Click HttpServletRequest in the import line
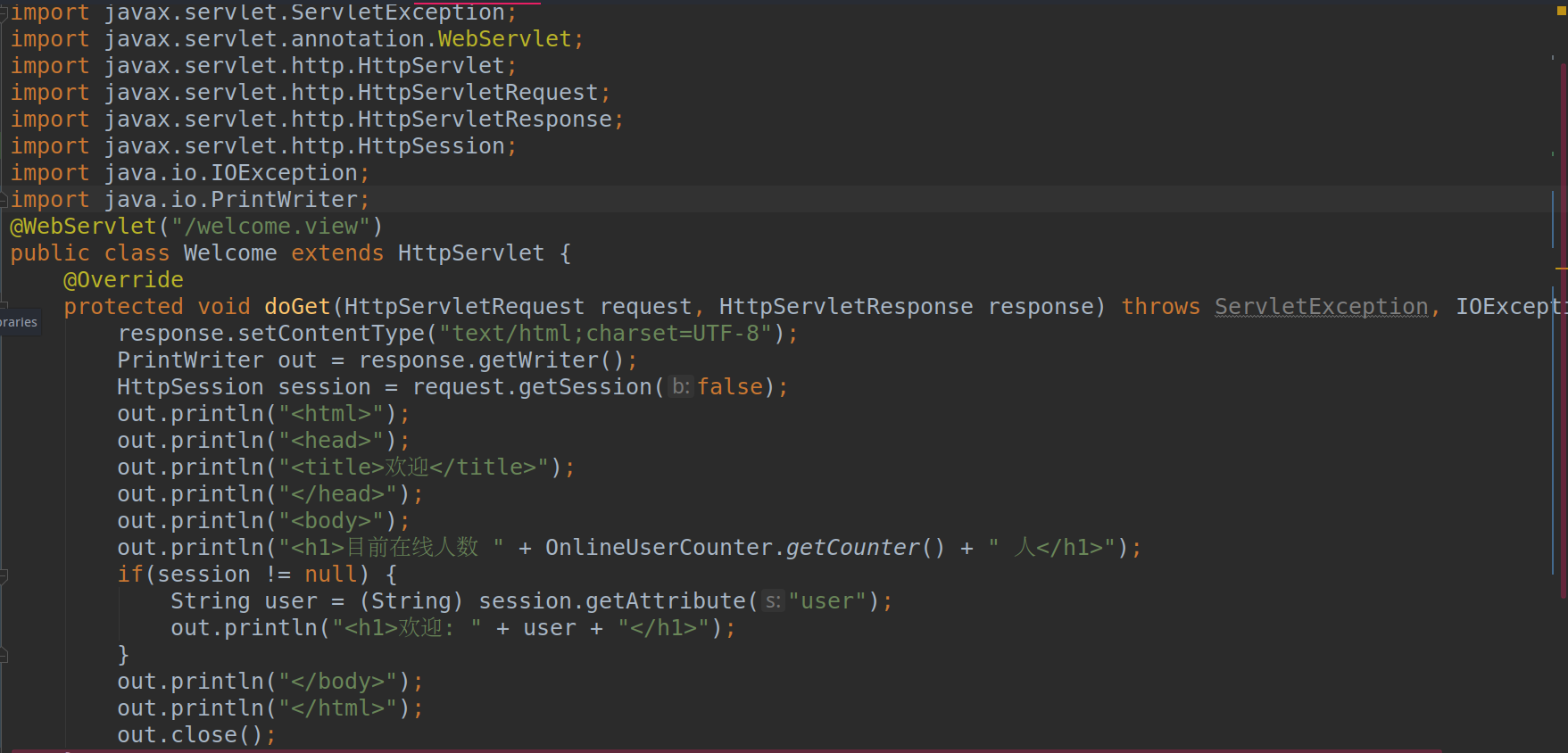The width and height of the screenshot is (1568, 753). click(477, 93)
